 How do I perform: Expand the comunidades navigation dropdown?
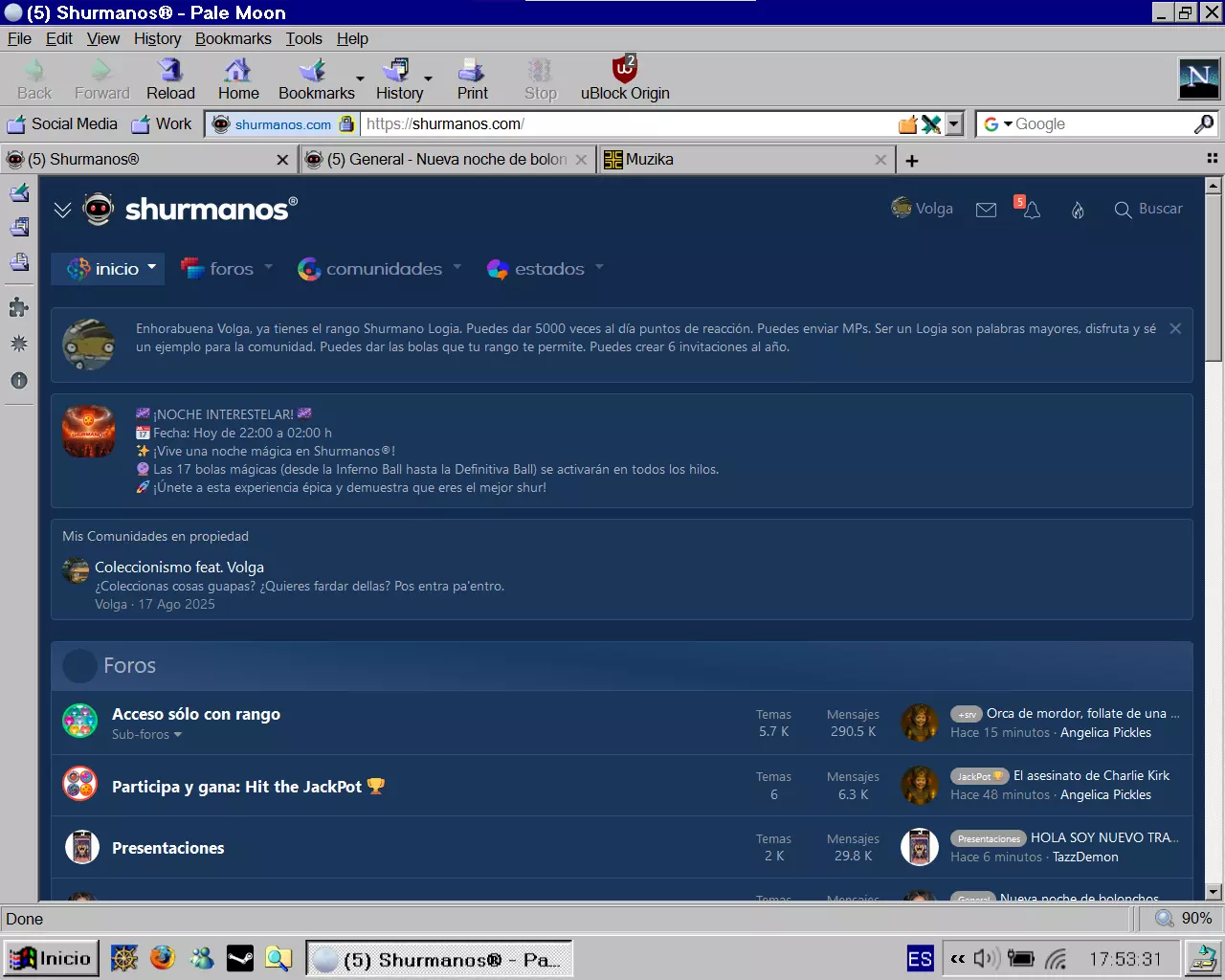pos(457,268)
